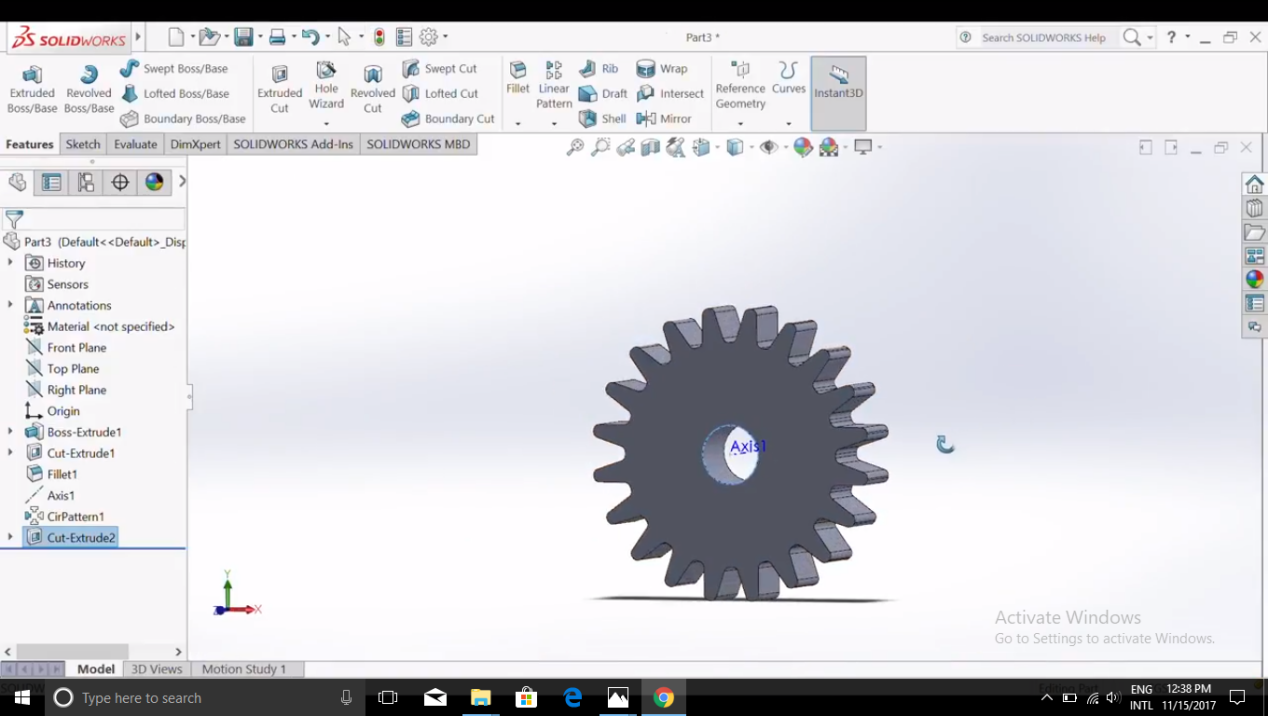Switch to the Evaluate tab
The image size is (1268, 716).
coord(135,144)
